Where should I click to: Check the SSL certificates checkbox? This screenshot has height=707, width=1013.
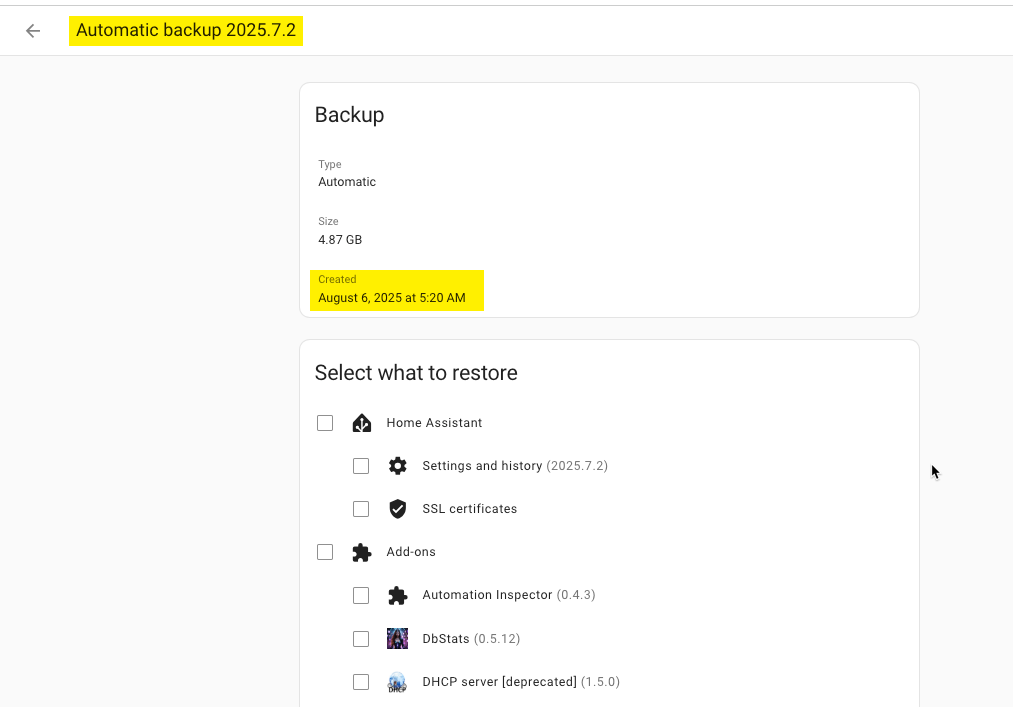pos(361,508)
